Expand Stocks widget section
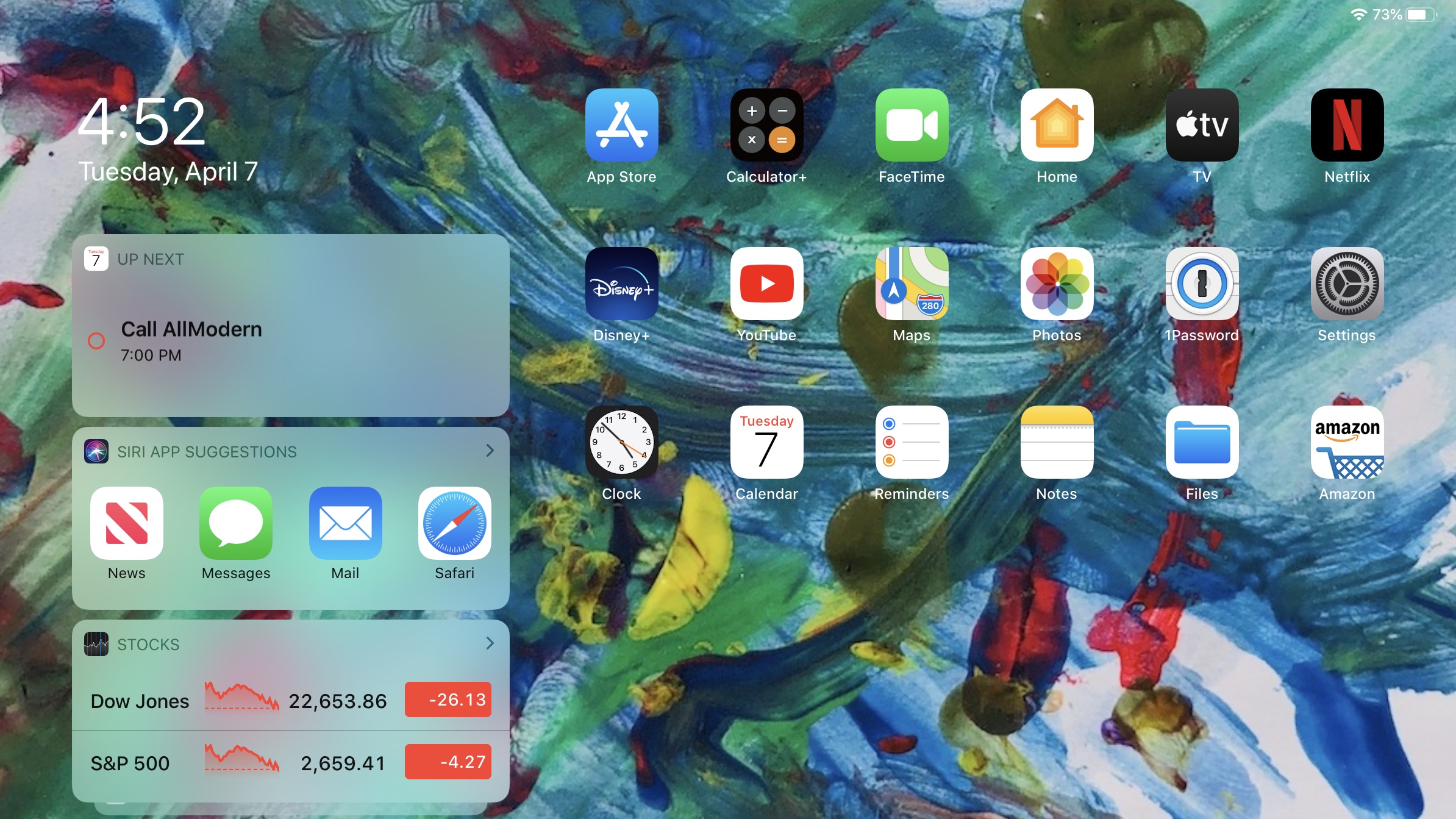 tap(489, 644)
